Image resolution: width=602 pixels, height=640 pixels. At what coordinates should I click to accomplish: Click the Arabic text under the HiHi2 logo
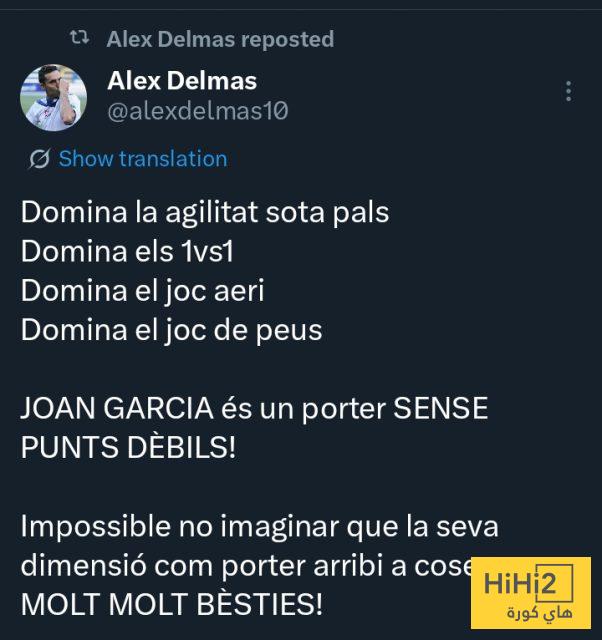529,612
